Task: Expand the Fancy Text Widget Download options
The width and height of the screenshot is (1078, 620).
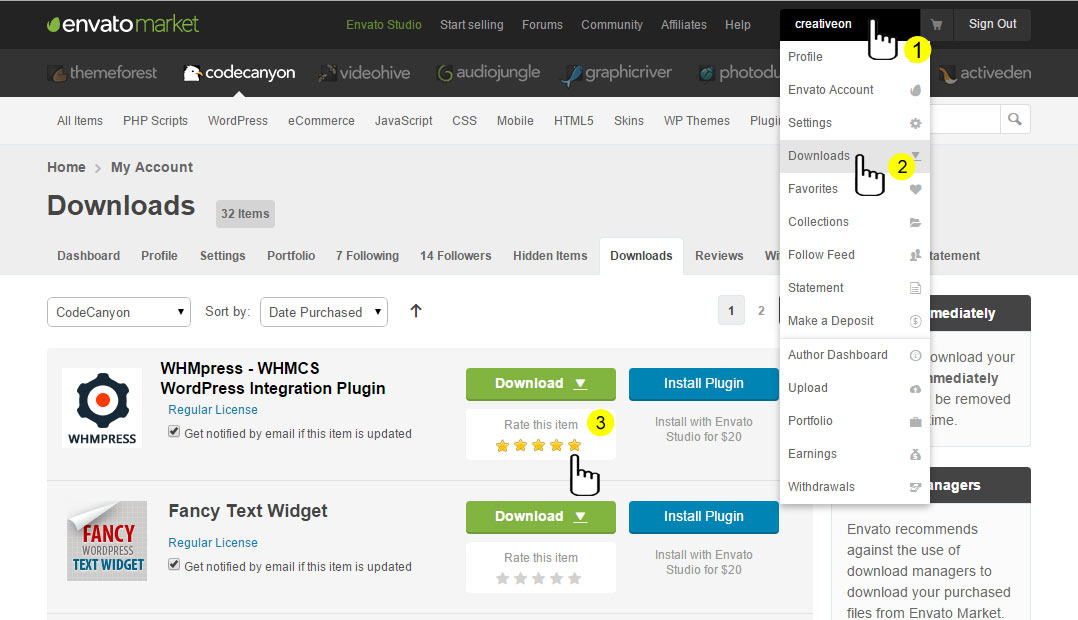Action: point(581,517)
